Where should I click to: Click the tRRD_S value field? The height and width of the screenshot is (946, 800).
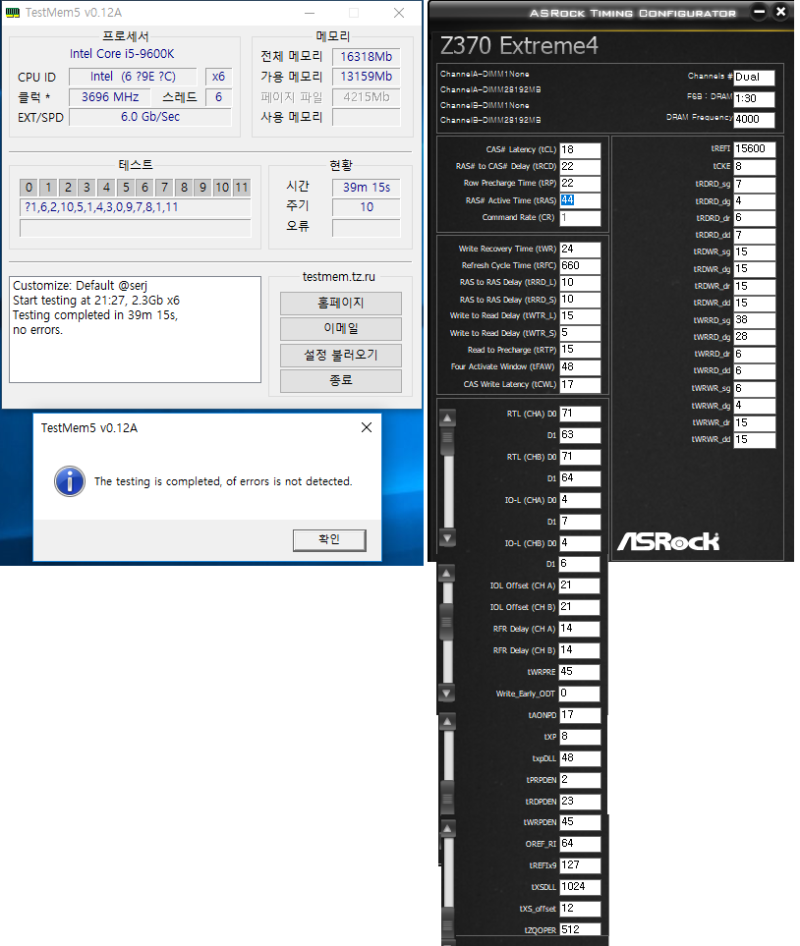[580, 300]
